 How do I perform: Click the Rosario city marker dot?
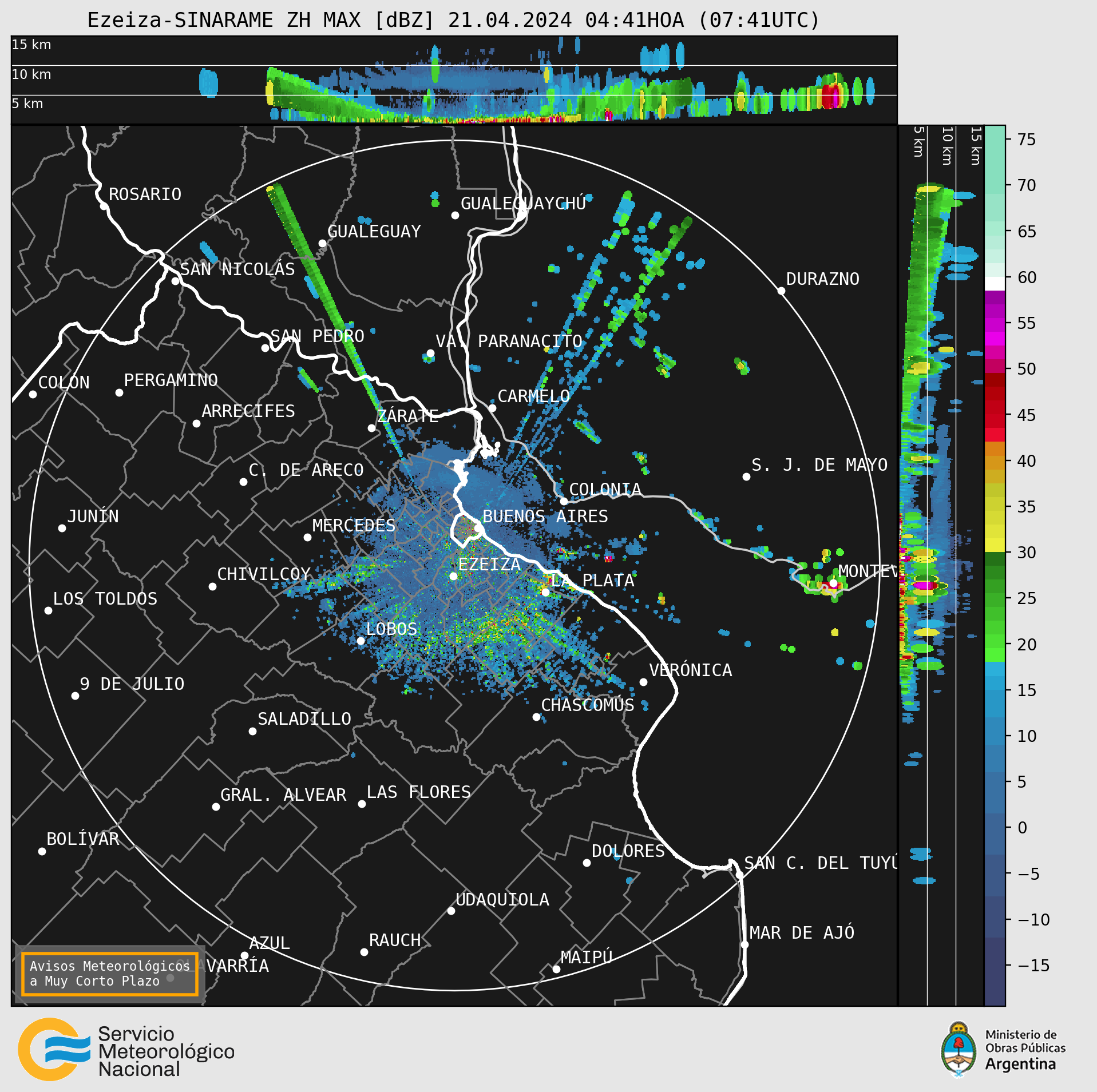point(104,207)
